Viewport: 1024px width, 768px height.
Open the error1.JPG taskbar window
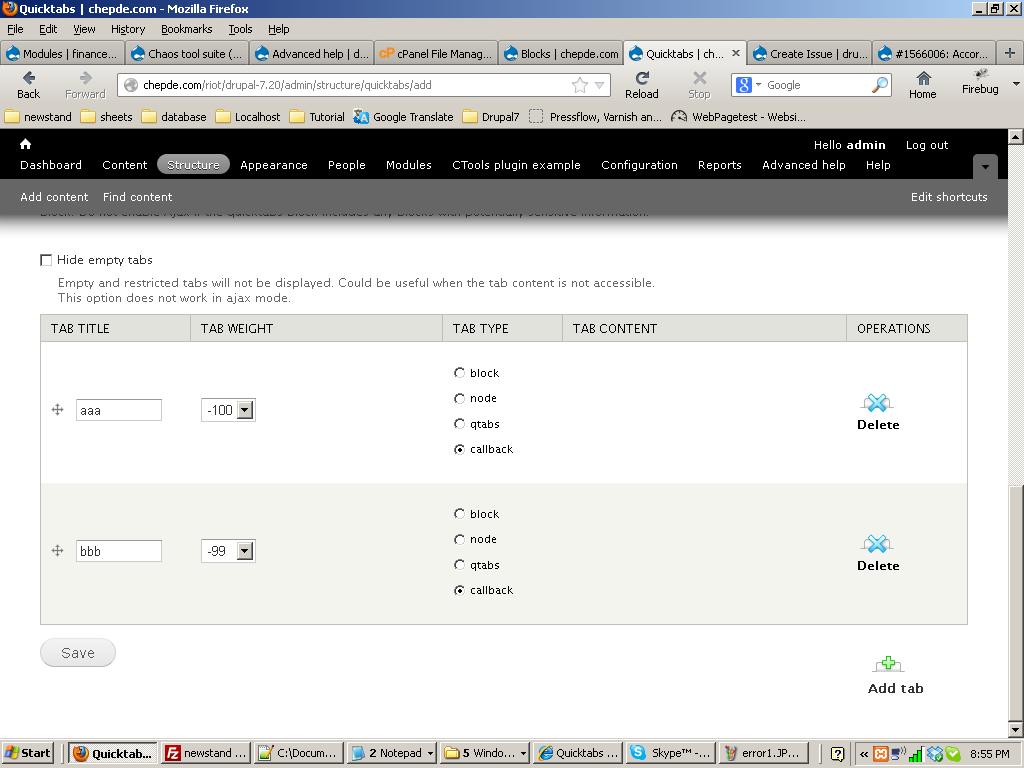coord(763,753)
